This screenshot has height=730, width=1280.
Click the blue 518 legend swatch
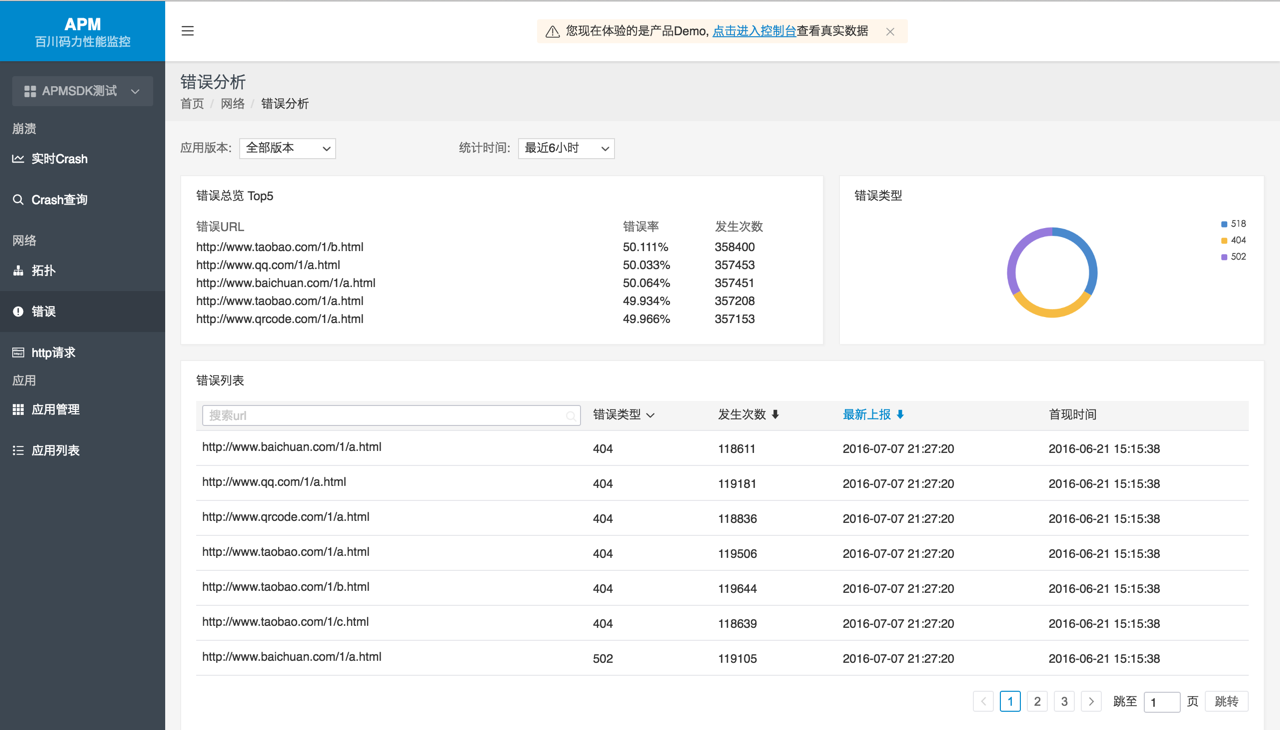point(1224,224)
